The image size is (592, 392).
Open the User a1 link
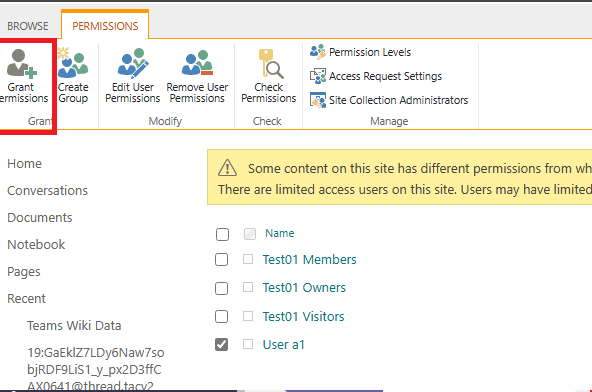click(284, 344)
